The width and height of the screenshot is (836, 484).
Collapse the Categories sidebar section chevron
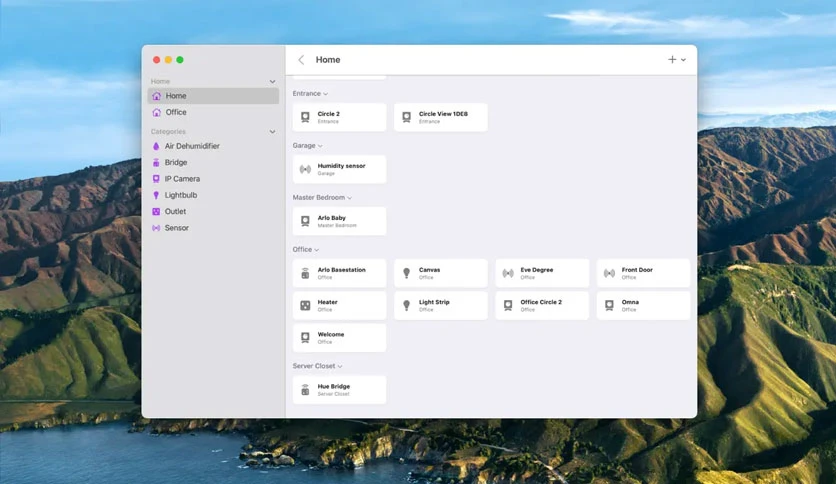click(272, 132)
